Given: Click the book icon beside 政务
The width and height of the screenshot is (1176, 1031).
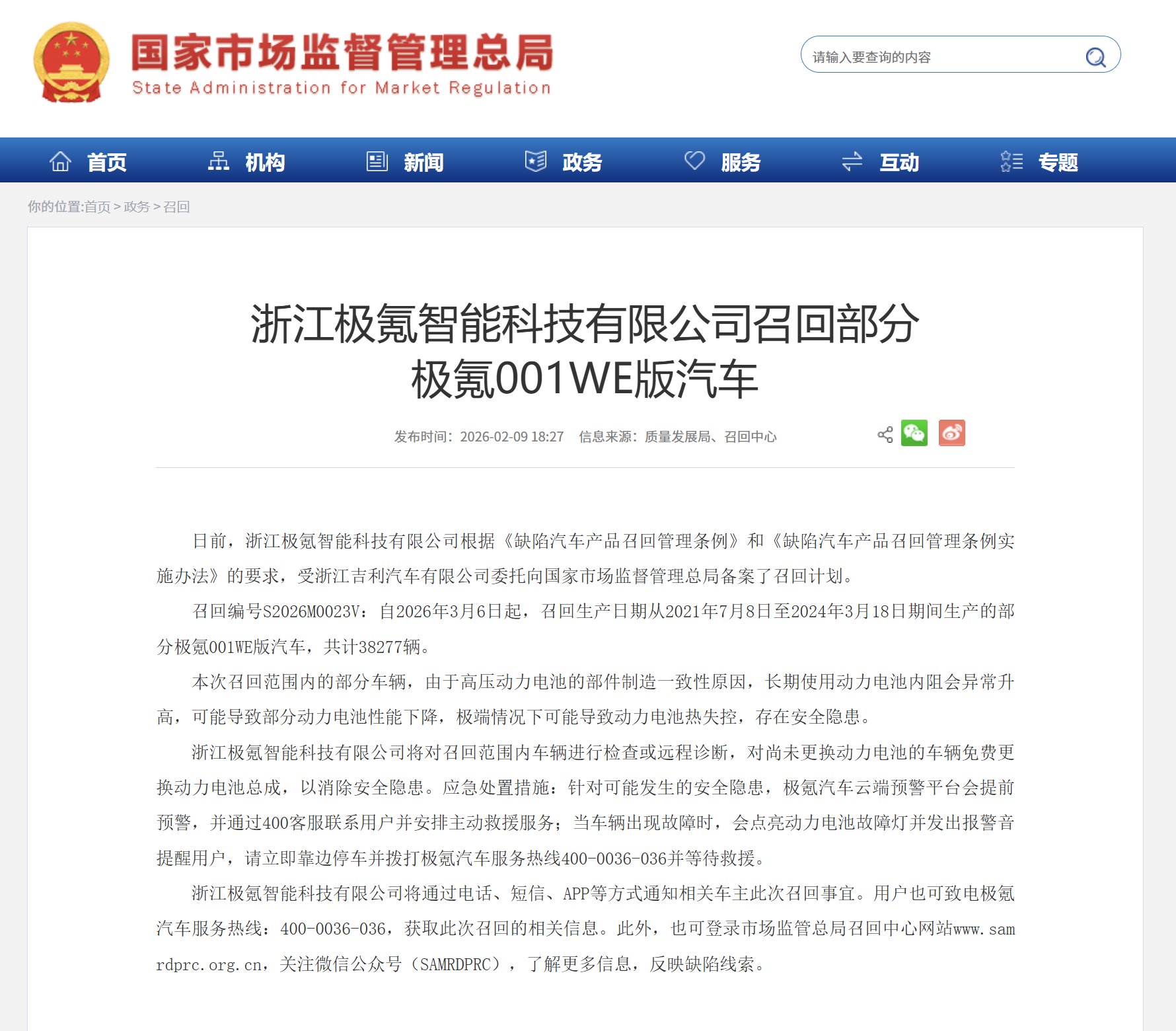Looking at the screenshot, I should point(536,161).
